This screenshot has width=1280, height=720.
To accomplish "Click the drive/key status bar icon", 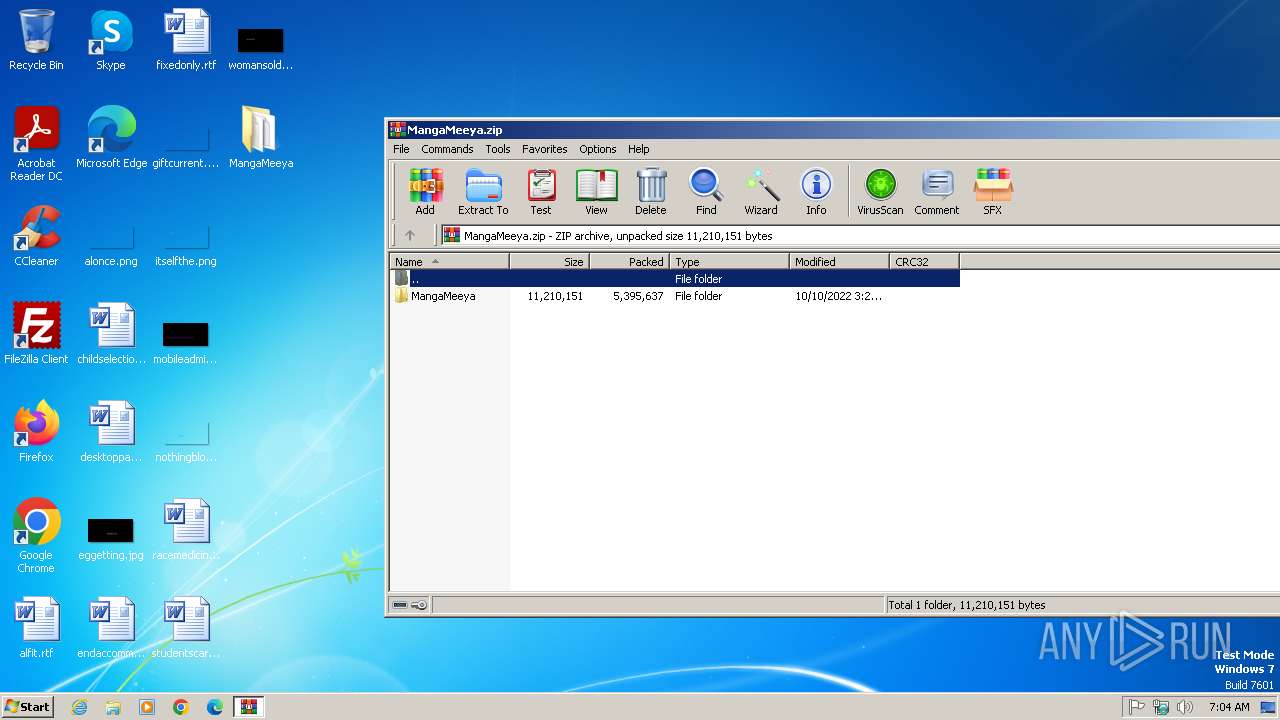I will (410, 605).
